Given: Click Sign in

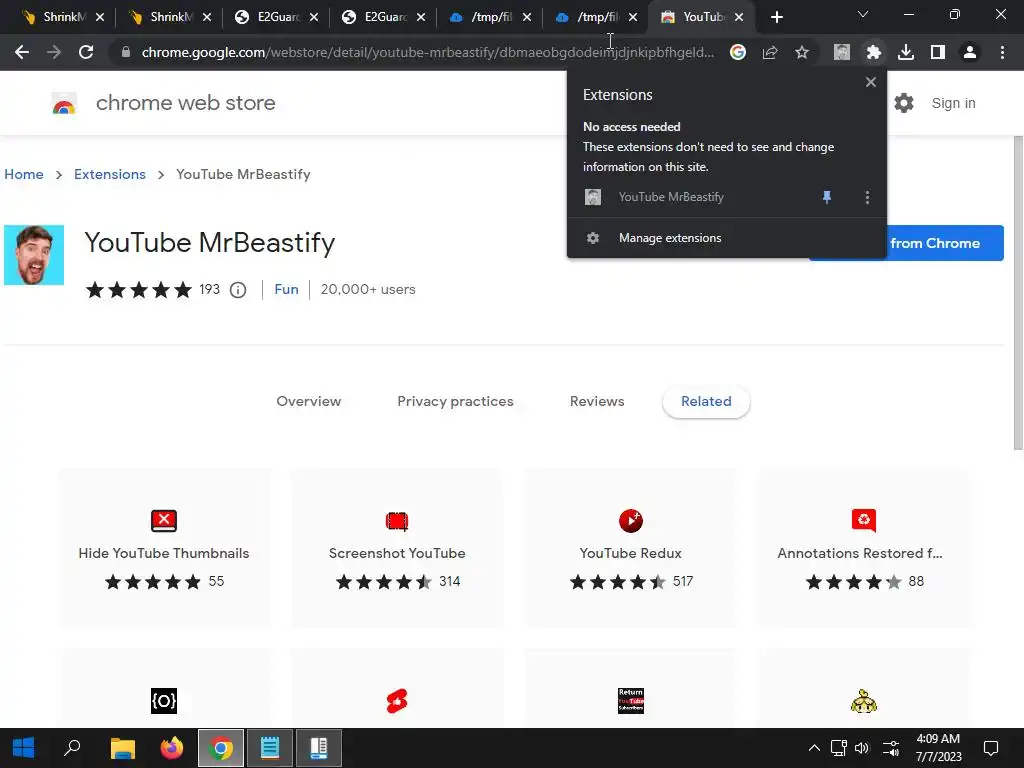Looking at the screenshot, I should click(x=953, y=103).
